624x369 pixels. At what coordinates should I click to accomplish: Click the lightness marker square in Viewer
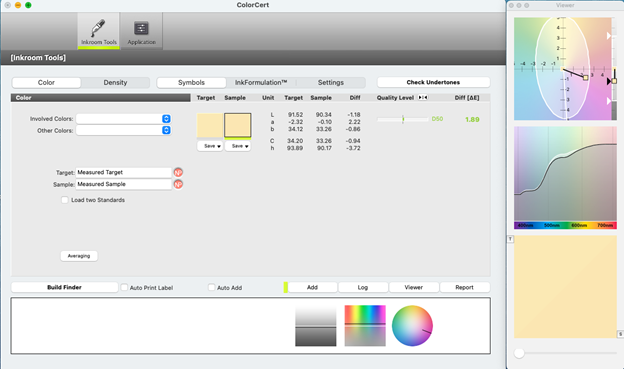[614, 81]
